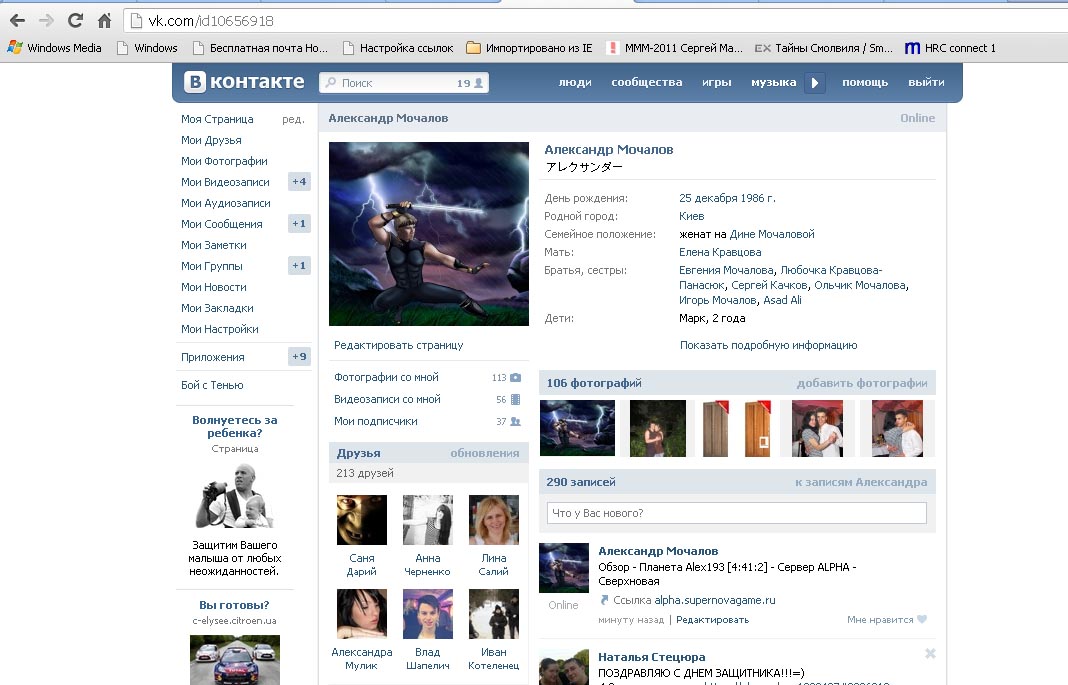Screen dimensions: 1068x685
Task: Open the люди header menu
Action: 575,82
